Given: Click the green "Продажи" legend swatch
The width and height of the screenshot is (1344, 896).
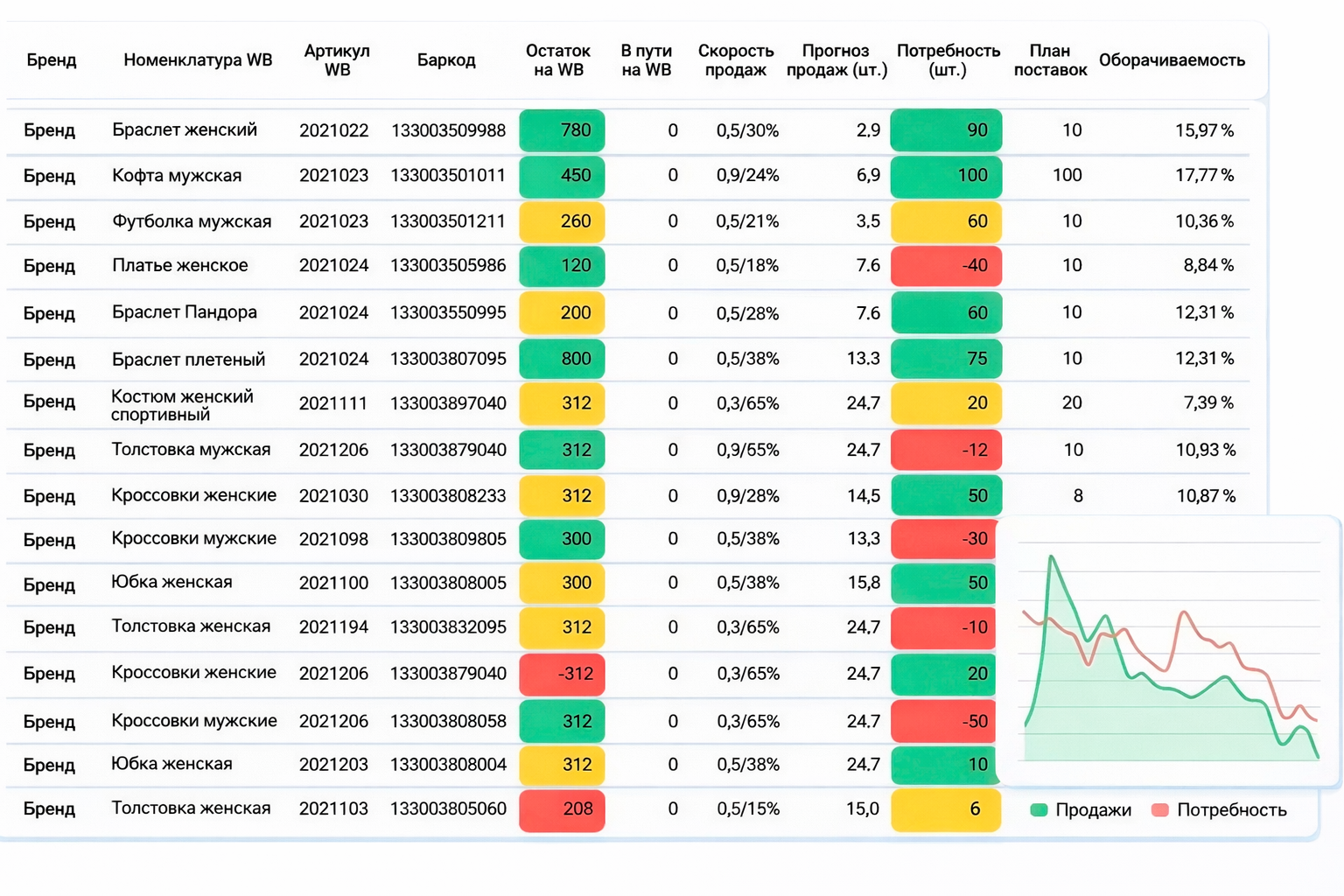Looking at the screenshot, I should click(x=1039, y=810).
